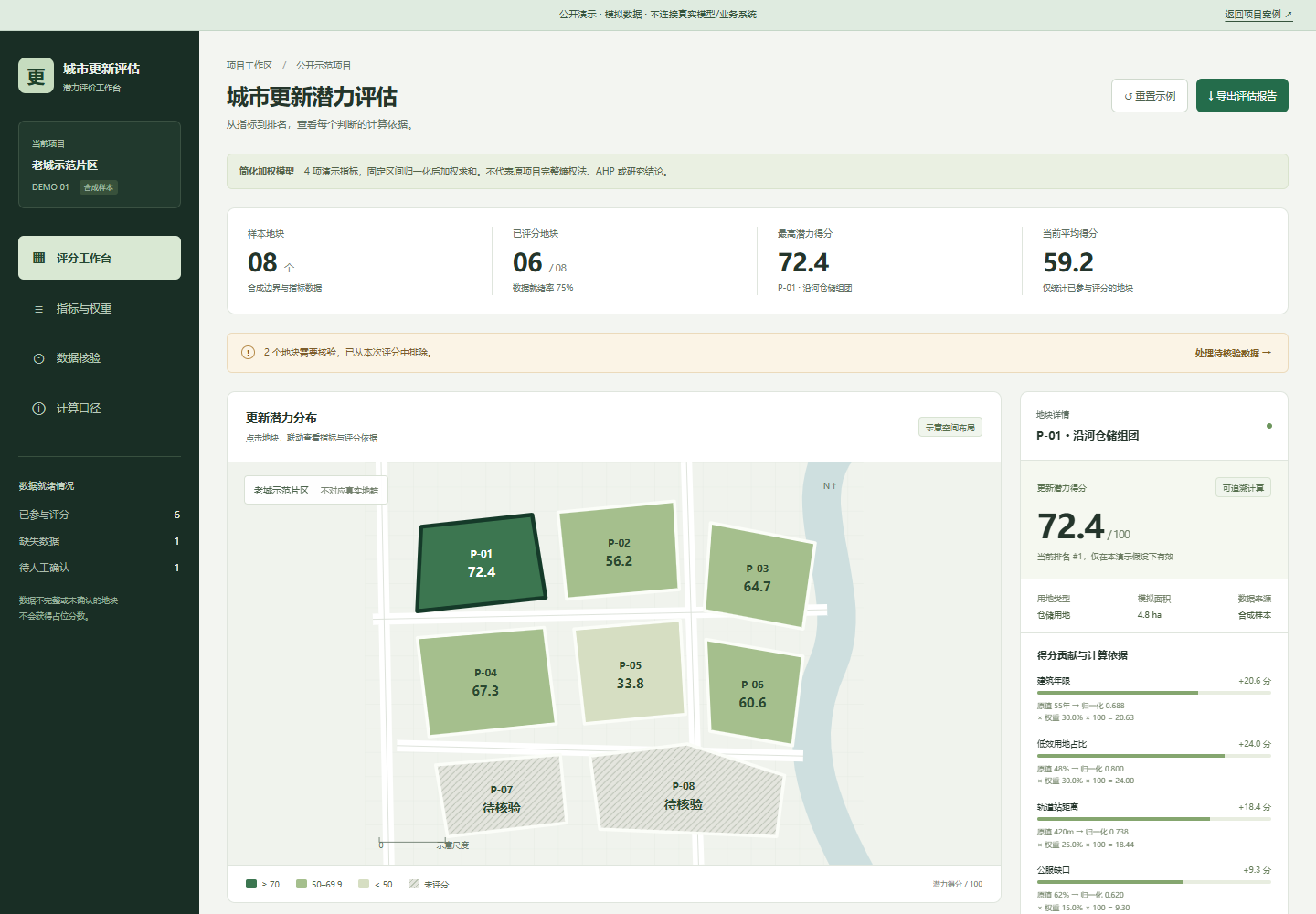This screenshot has height=914, width=1316.
Task: Click 已参与评分 row in sidebar
Action: pos(100,515)
